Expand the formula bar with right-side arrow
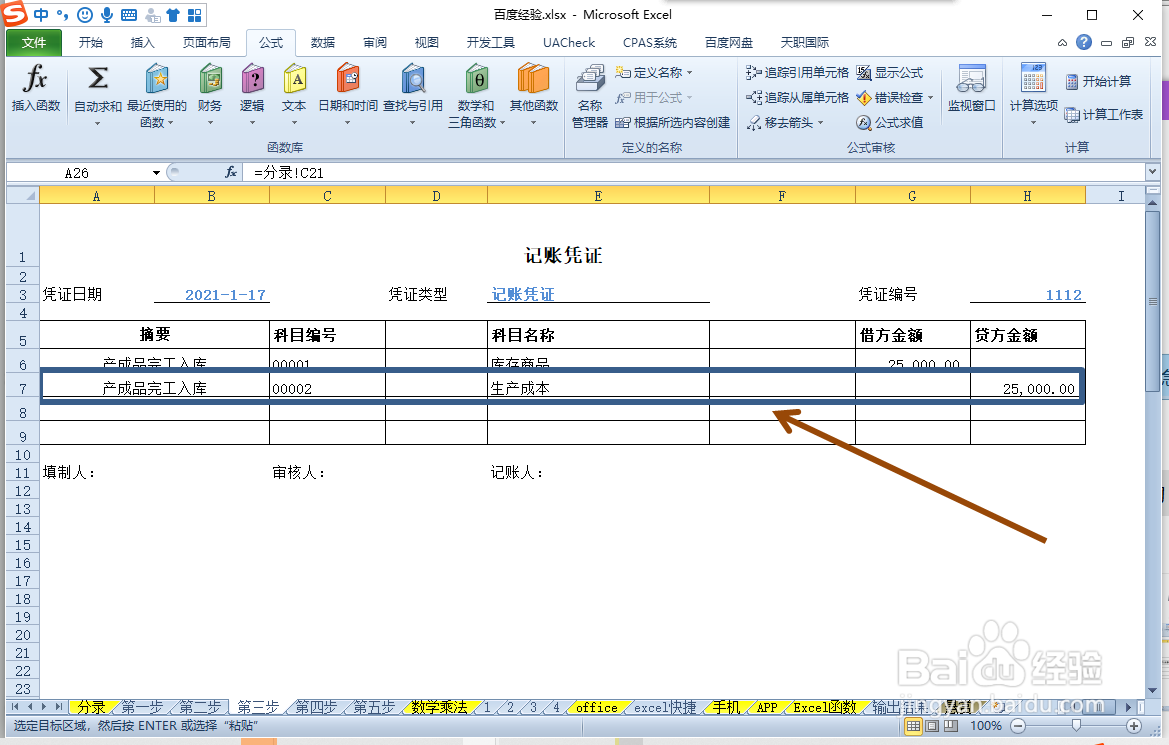This screenshot has height=745, width=1169. (1153, 172)
